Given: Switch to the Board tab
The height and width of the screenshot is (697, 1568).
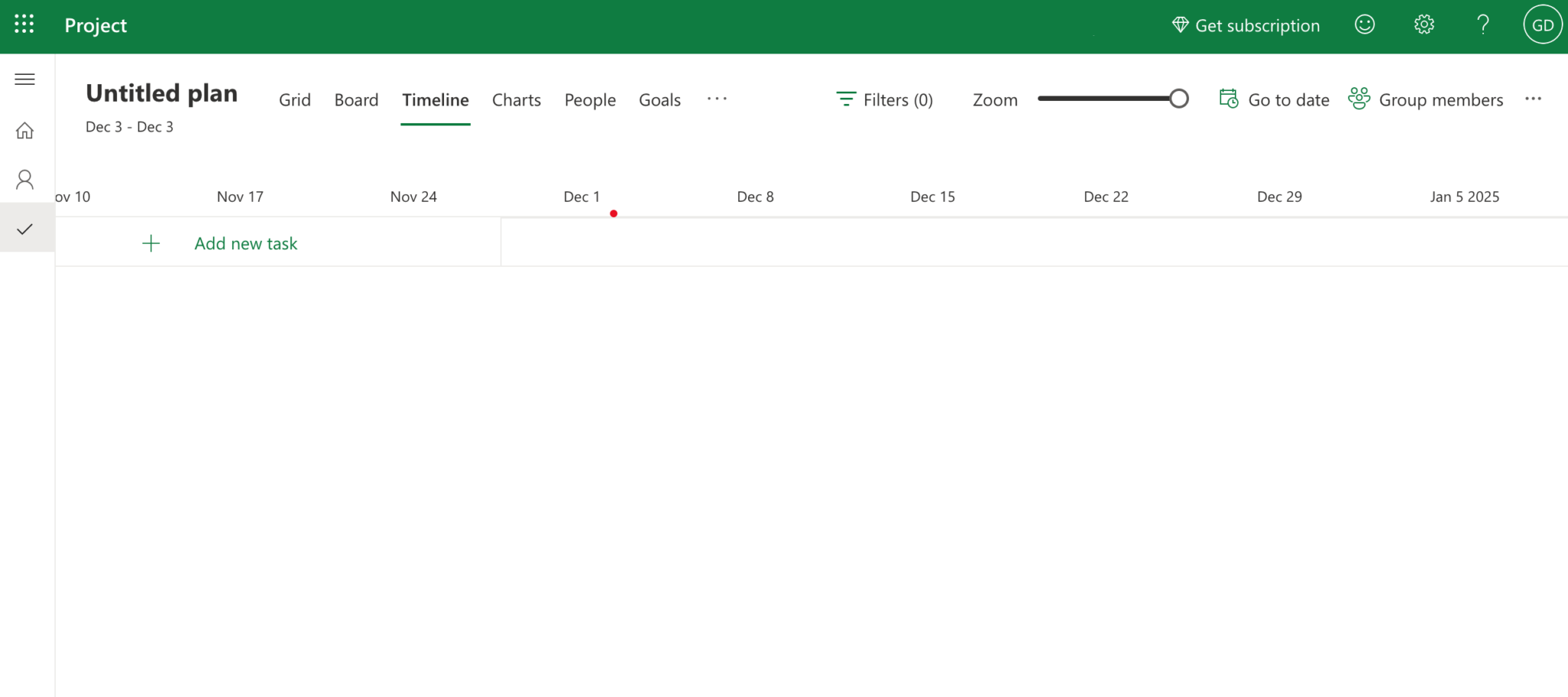Looking at the screenshot, I should (x=356, y=99).
